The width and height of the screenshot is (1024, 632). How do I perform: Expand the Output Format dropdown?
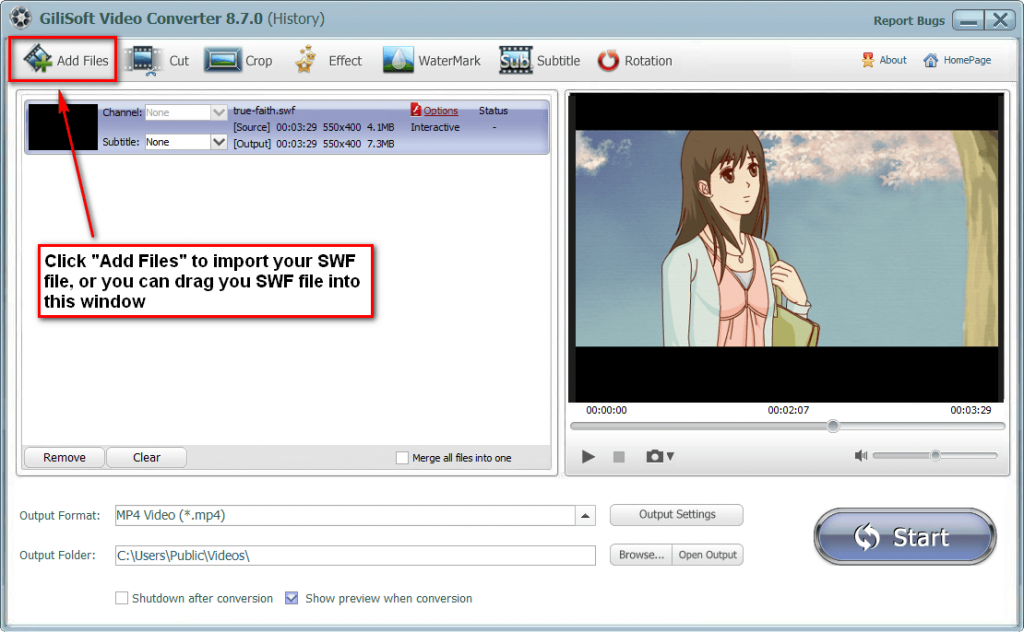pyautogui.click(x=585, y=515)
